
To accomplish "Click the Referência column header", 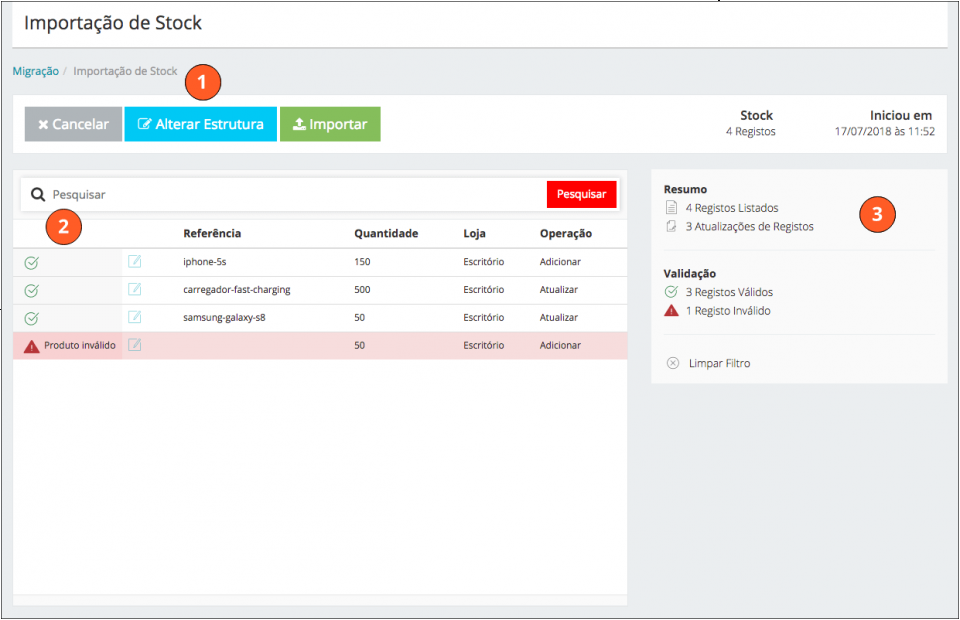I will click(212, 234).
